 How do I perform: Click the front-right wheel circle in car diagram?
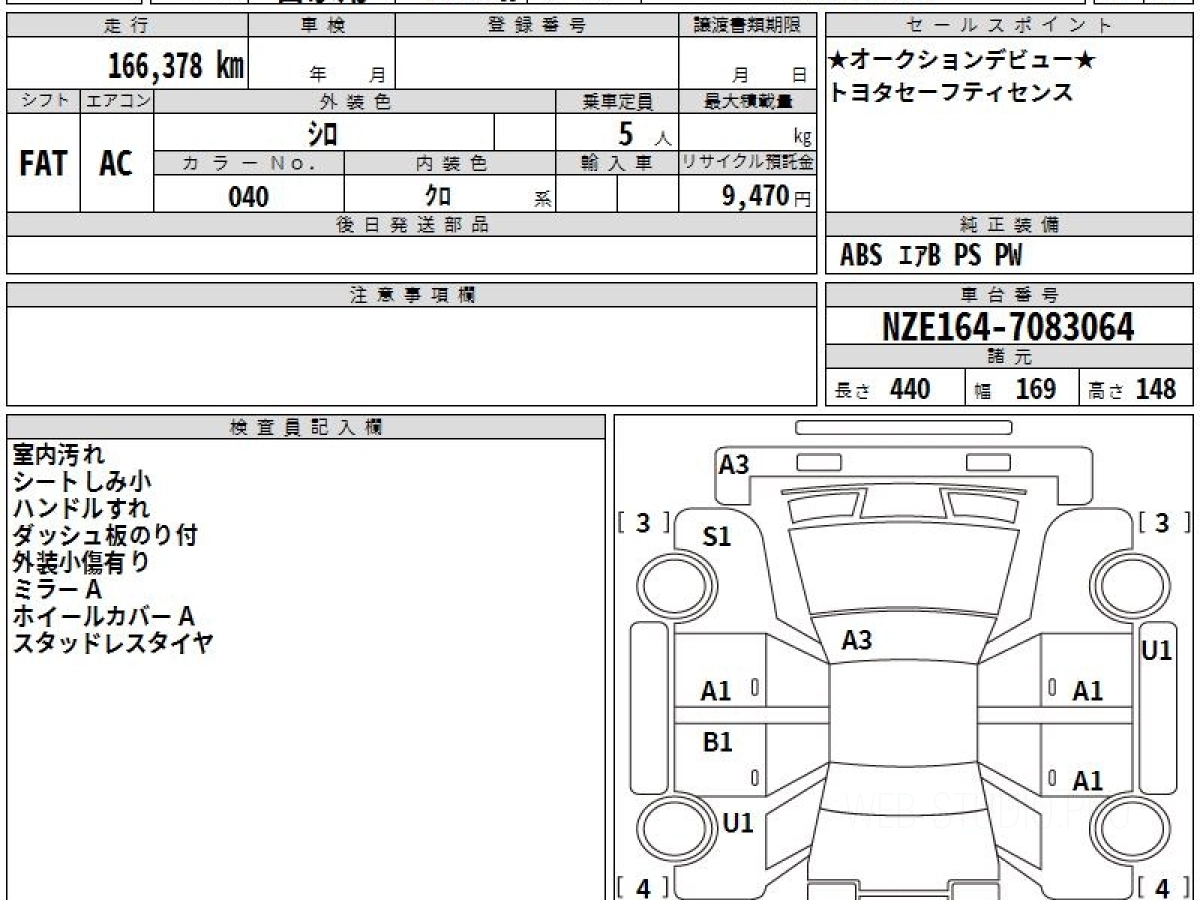pos(1122,581)
